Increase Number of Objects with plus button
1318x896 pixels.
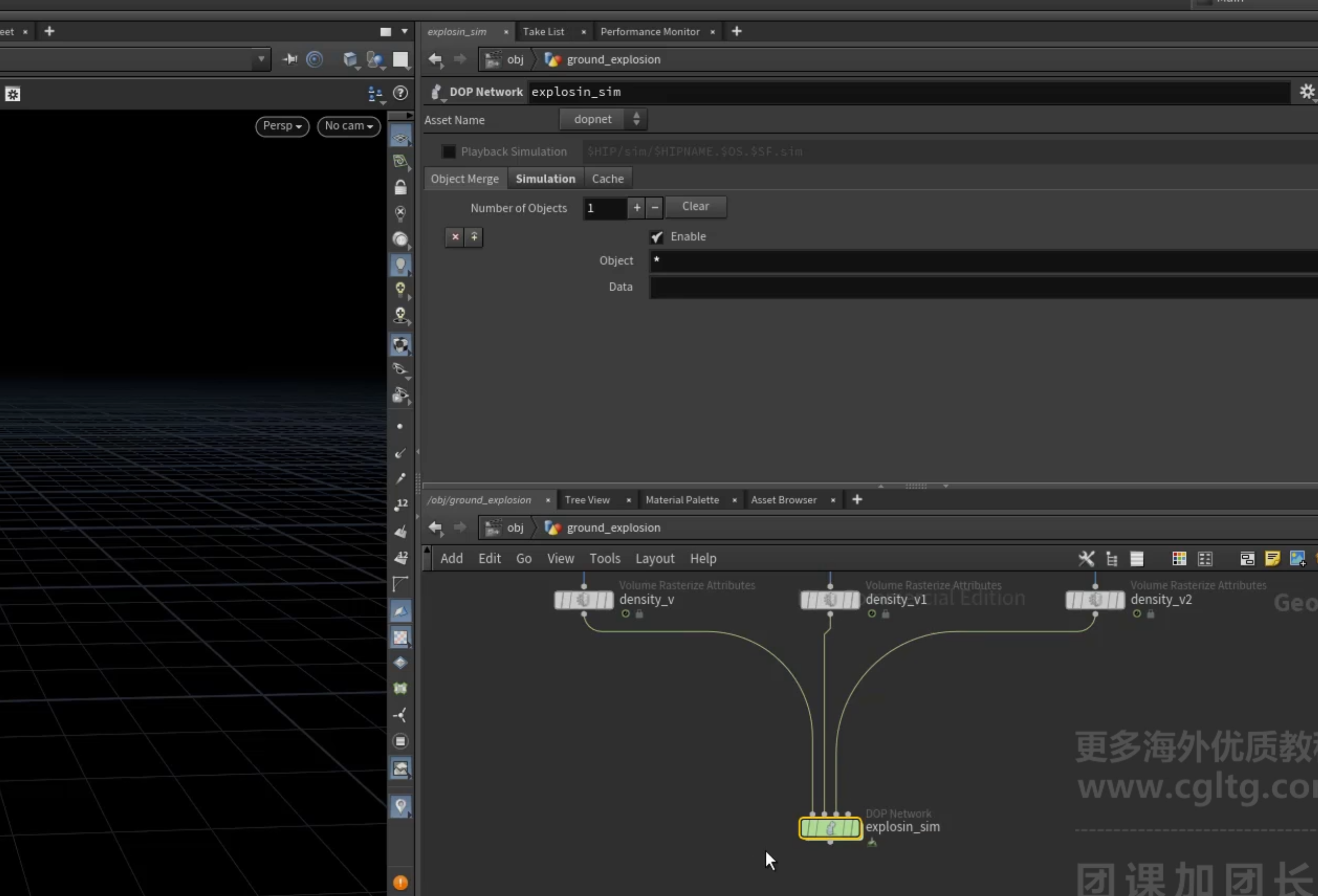click(636, 208)
